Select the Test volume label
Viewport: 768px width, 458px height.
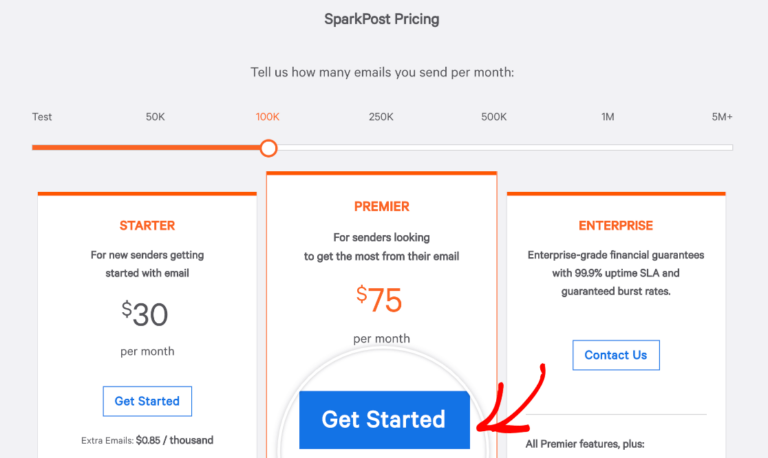click(42, 117)
